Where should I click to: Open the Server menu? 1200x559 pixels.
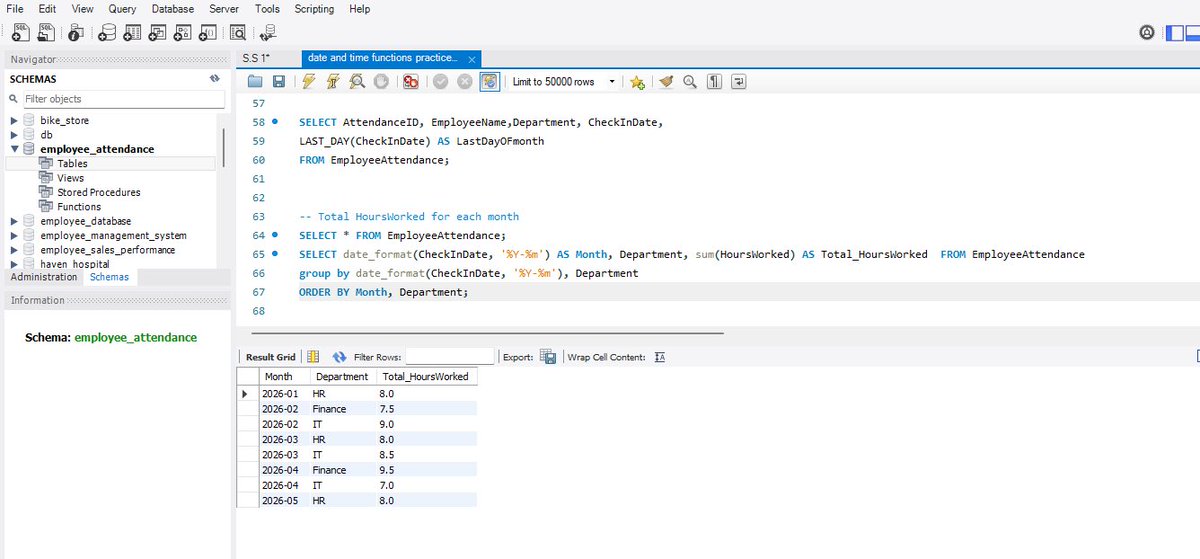pyautogui.click(x=224, y=9)
